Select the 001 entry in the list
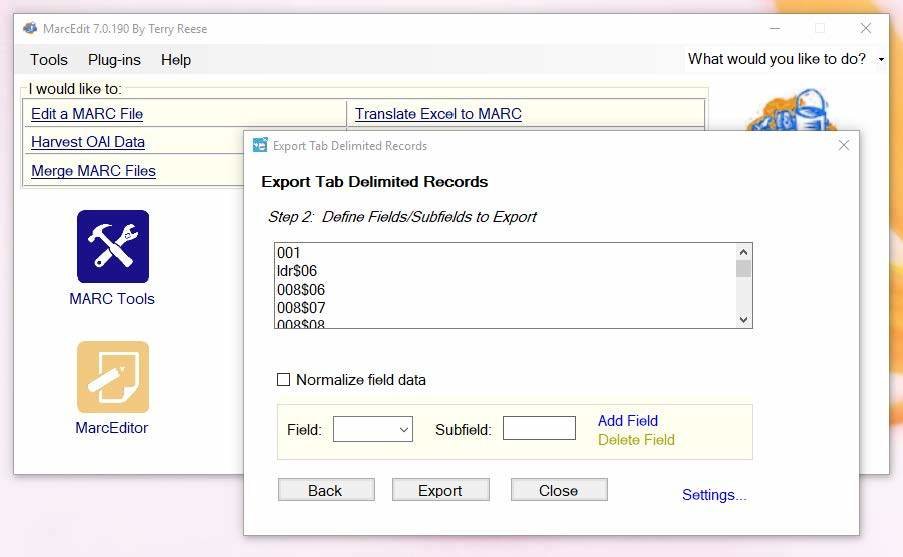The image size is (903, 557). [289, 253]
